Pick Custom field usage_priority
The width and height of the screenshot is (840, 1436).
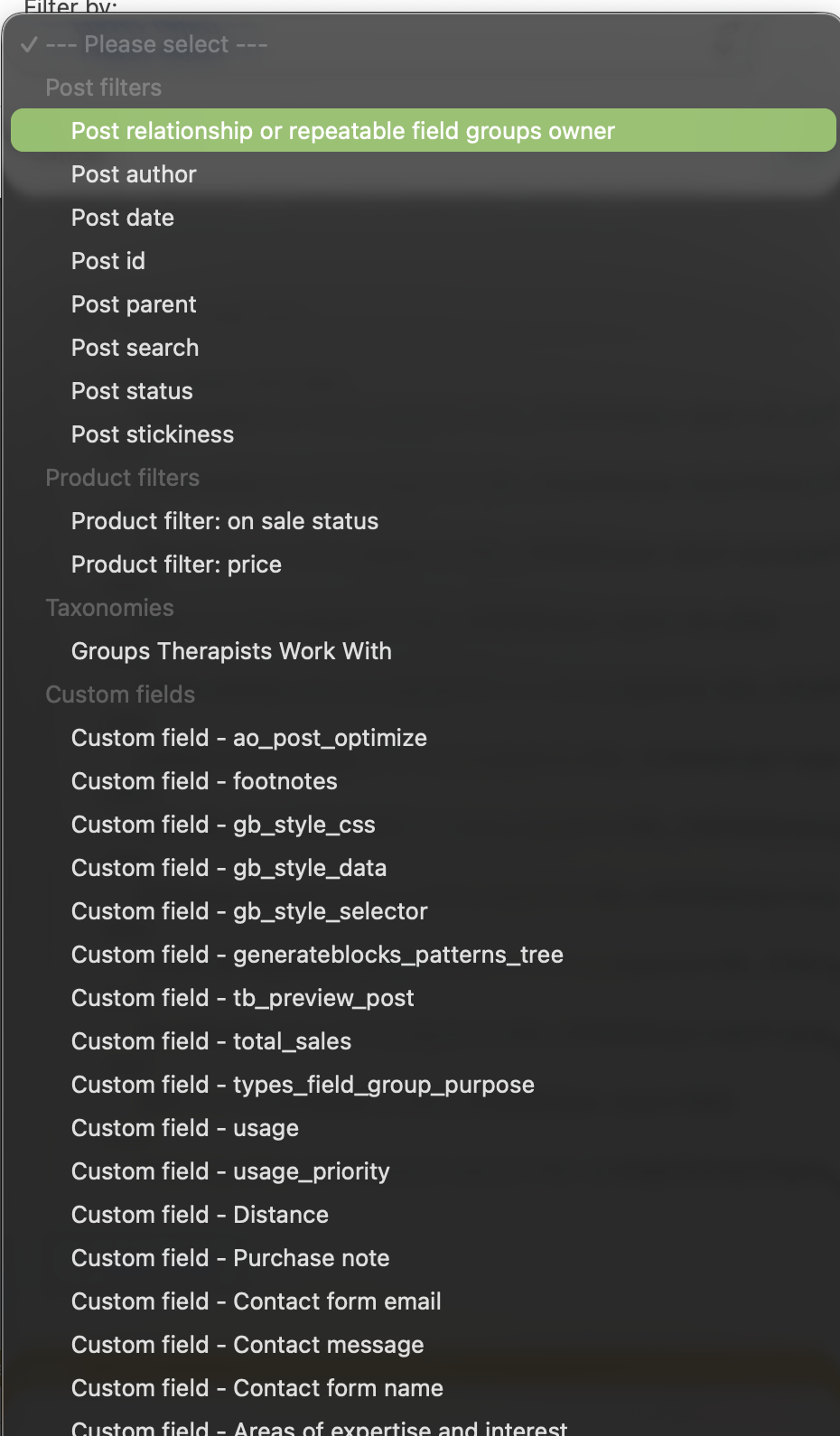(x=230, y=1171)
